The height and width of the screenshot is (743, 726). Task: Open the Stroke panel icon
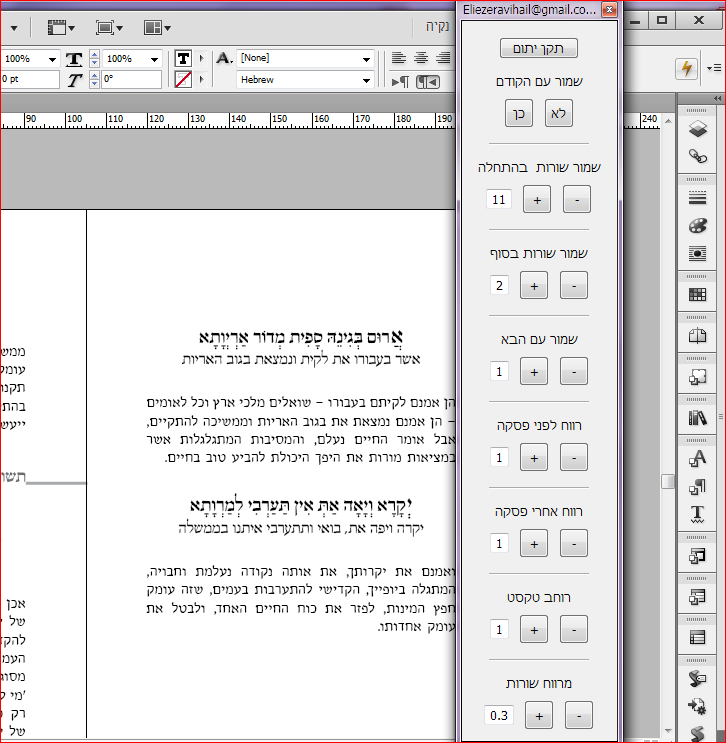click(x=698, y=197)
